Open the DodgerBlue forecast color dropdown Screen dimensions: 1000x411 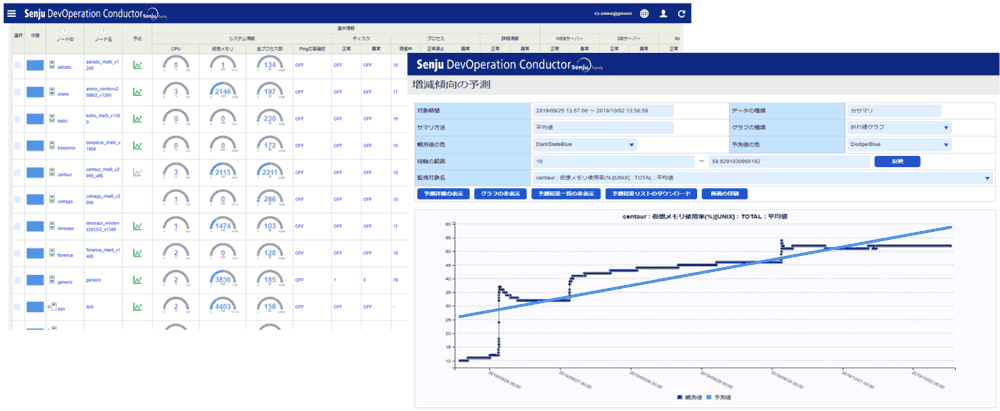coord(899,144)
